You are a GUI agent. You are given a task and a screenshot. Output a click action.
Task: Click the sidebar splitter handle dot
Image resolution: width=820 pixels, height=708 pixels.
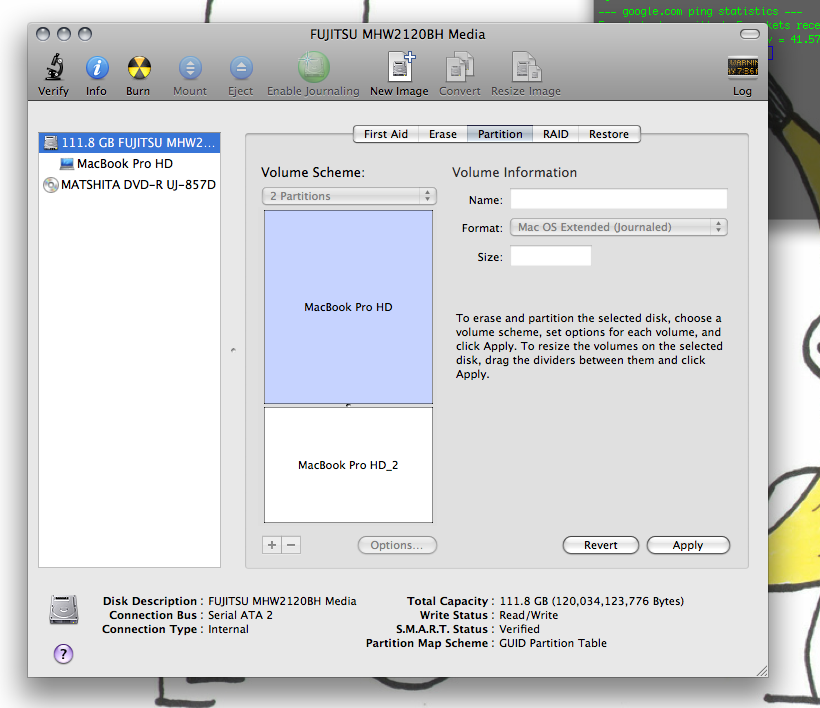[233, 349]
